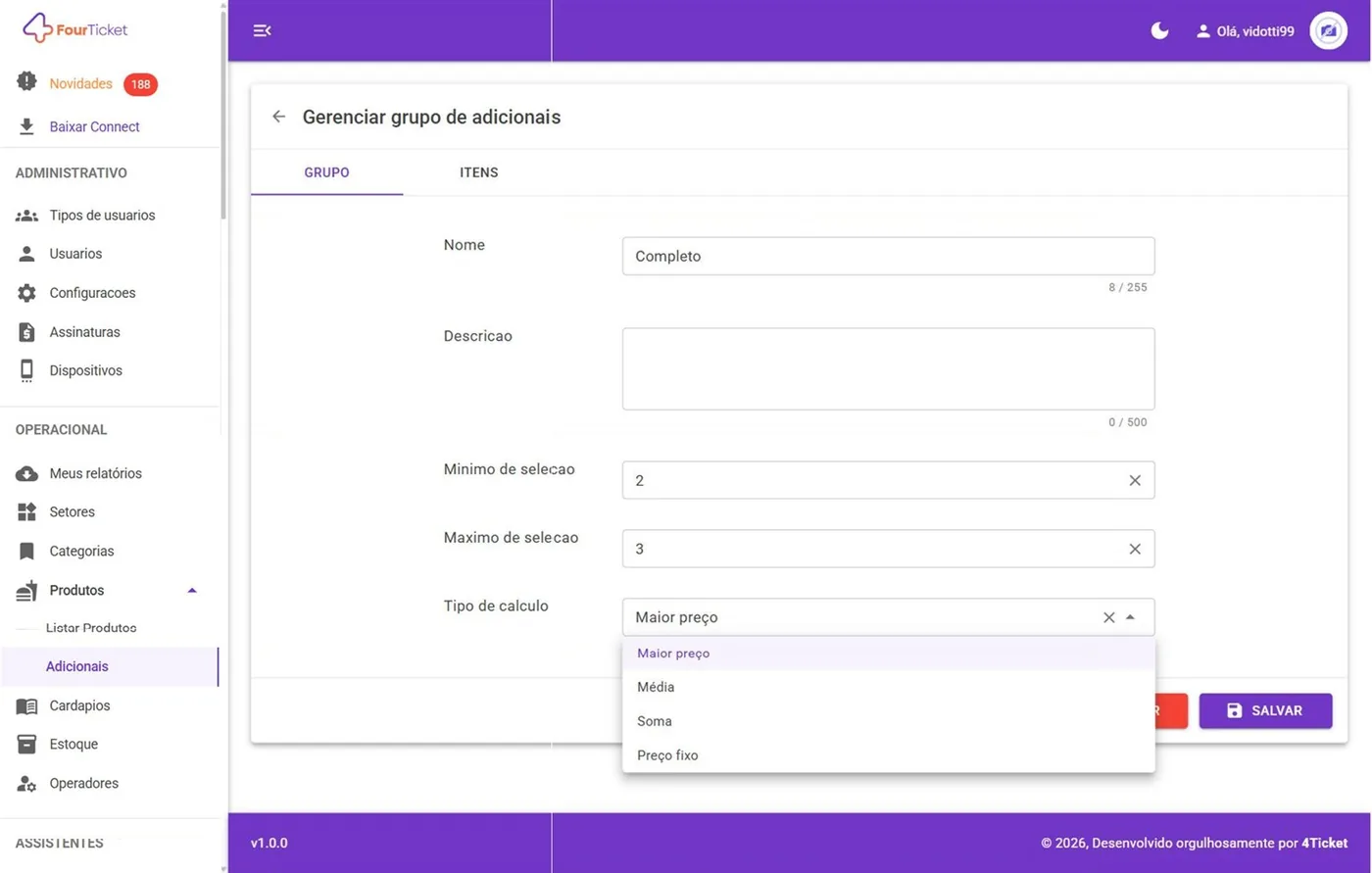Go back using the arrow icon
Screen dimensions: 1372x873
pyautogui.click(x=279, y=117)
